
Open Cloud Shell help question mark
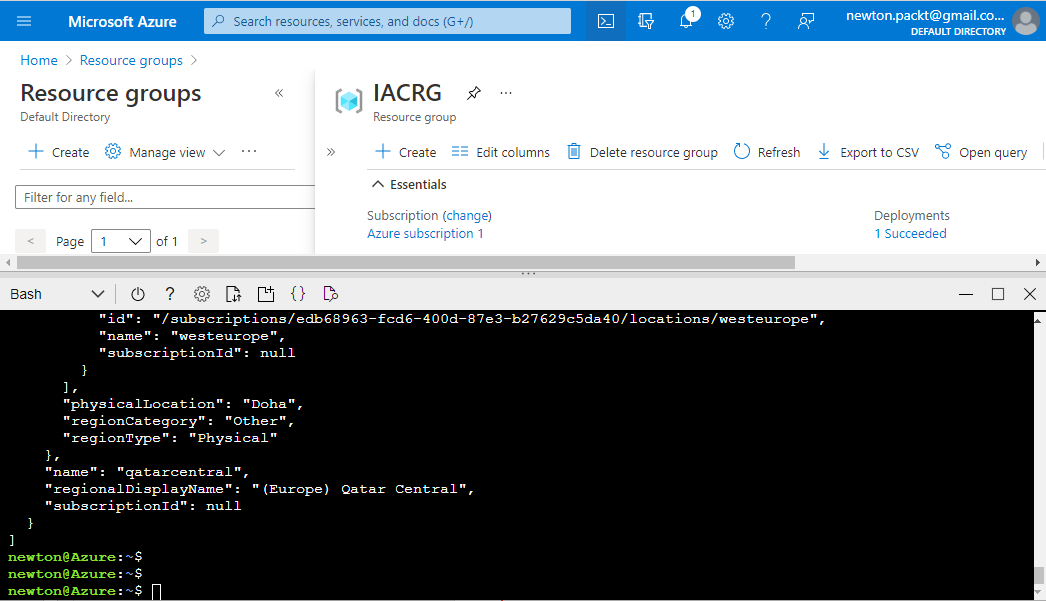(170, 294)
